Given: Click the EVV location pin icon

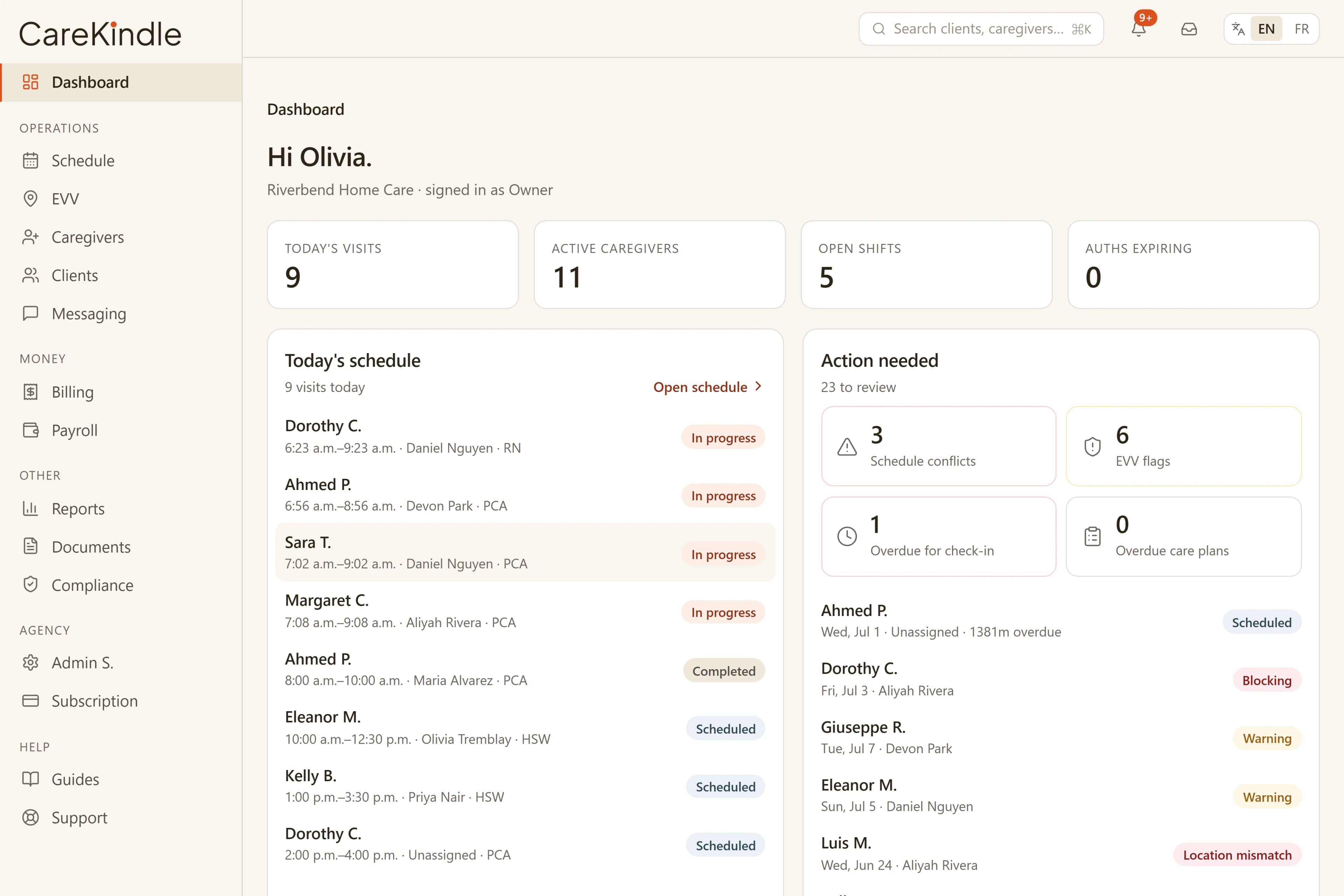Looking at the screenshot, I should tap(30, 199).
